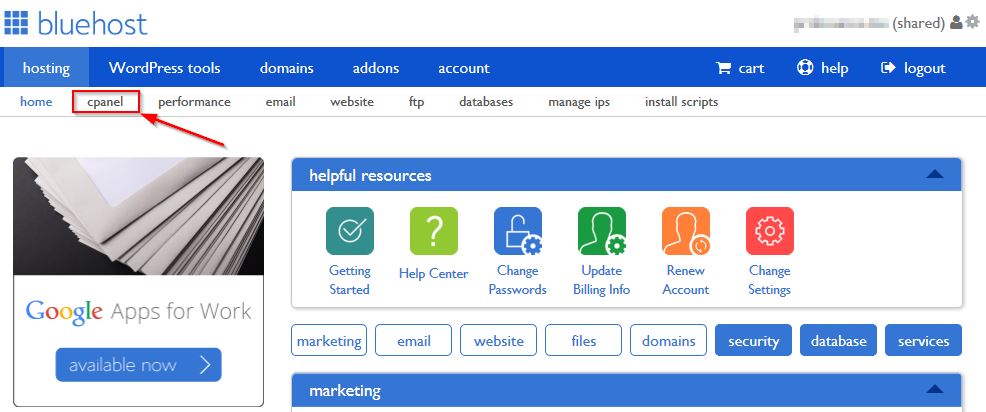Click the Renew Account icon
The image size is (986, 412).
[686, 231]
